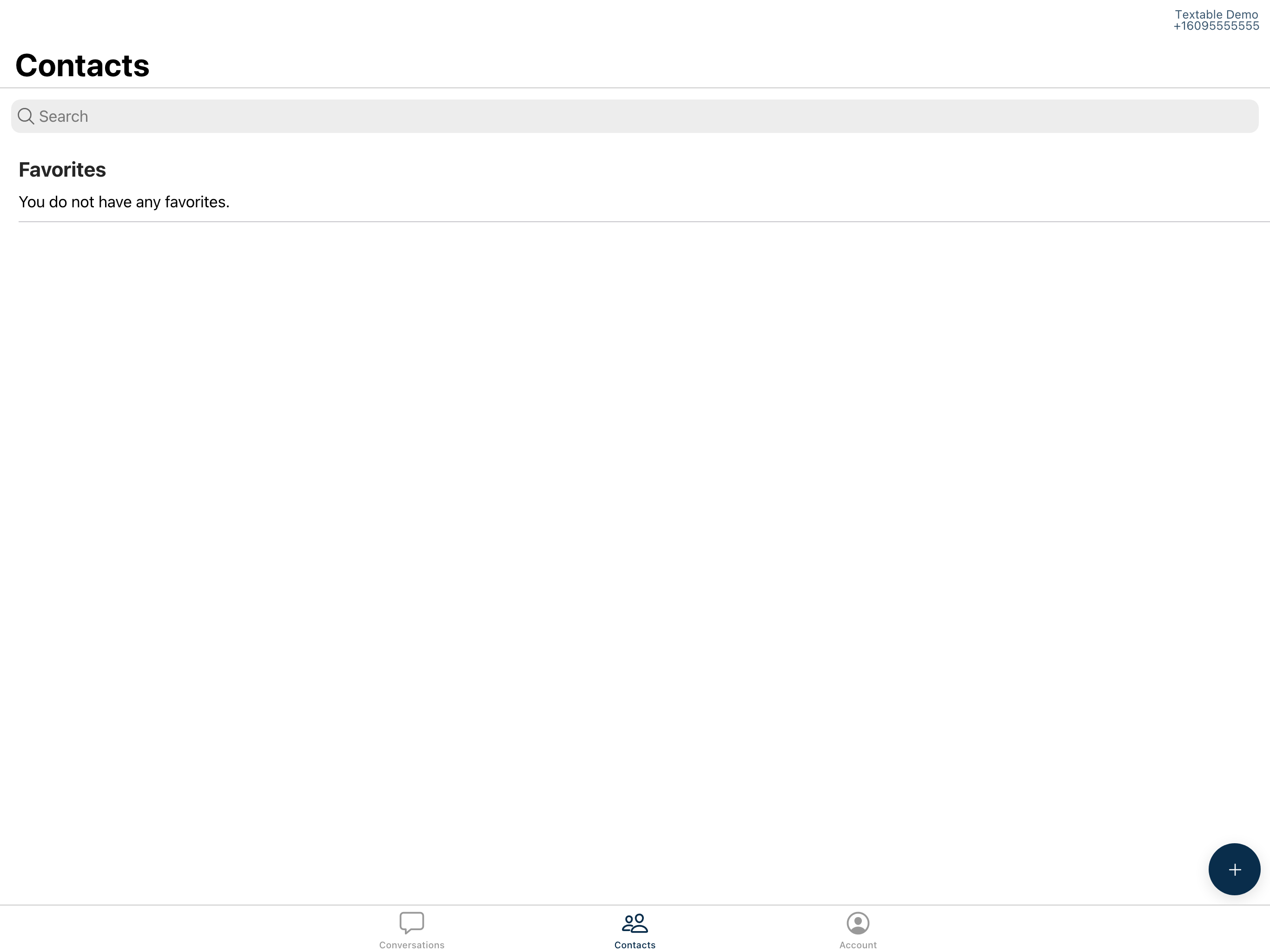Switch to the Account tab
1270x952 pixels.
[x=858, y=931]
